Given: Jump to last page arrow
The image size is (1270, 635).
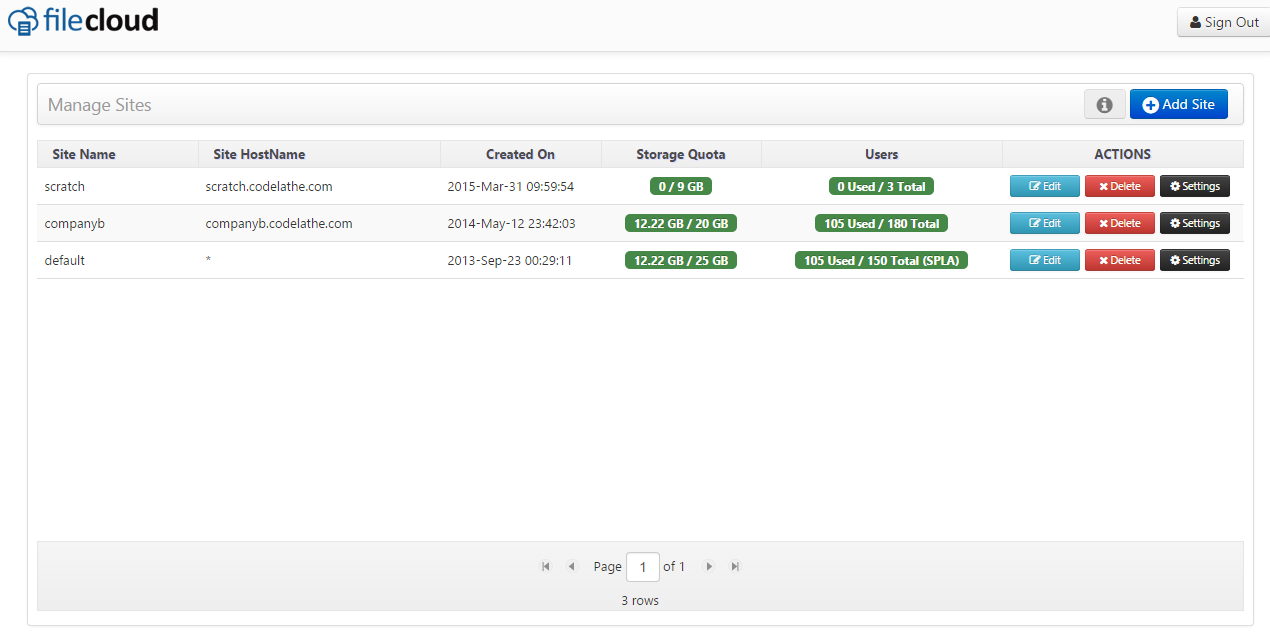Looking at the screenshot, I should (735, 566).
